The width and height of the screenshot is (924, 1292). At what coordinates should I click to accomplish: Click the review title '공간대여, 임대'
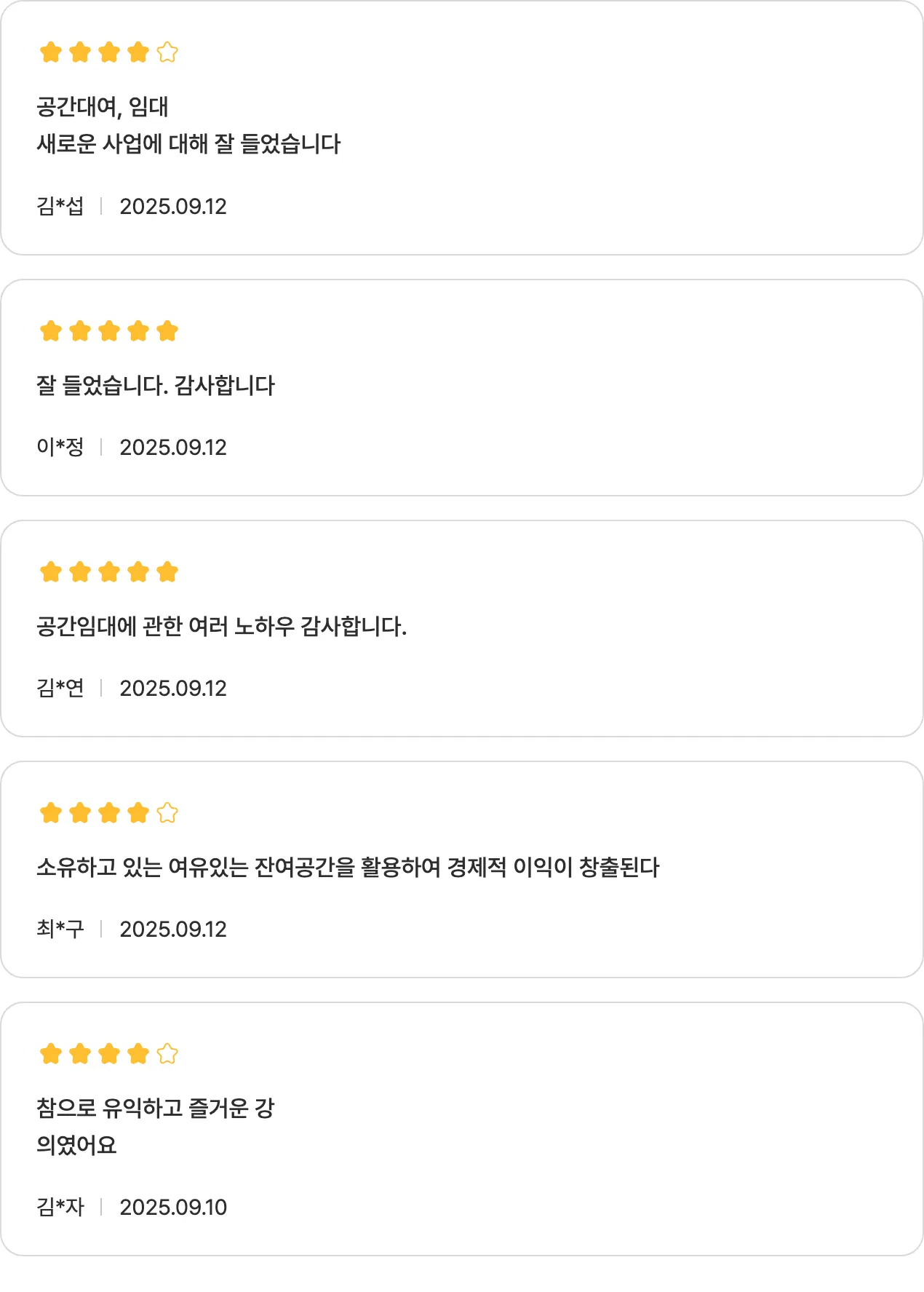[103, 107]
